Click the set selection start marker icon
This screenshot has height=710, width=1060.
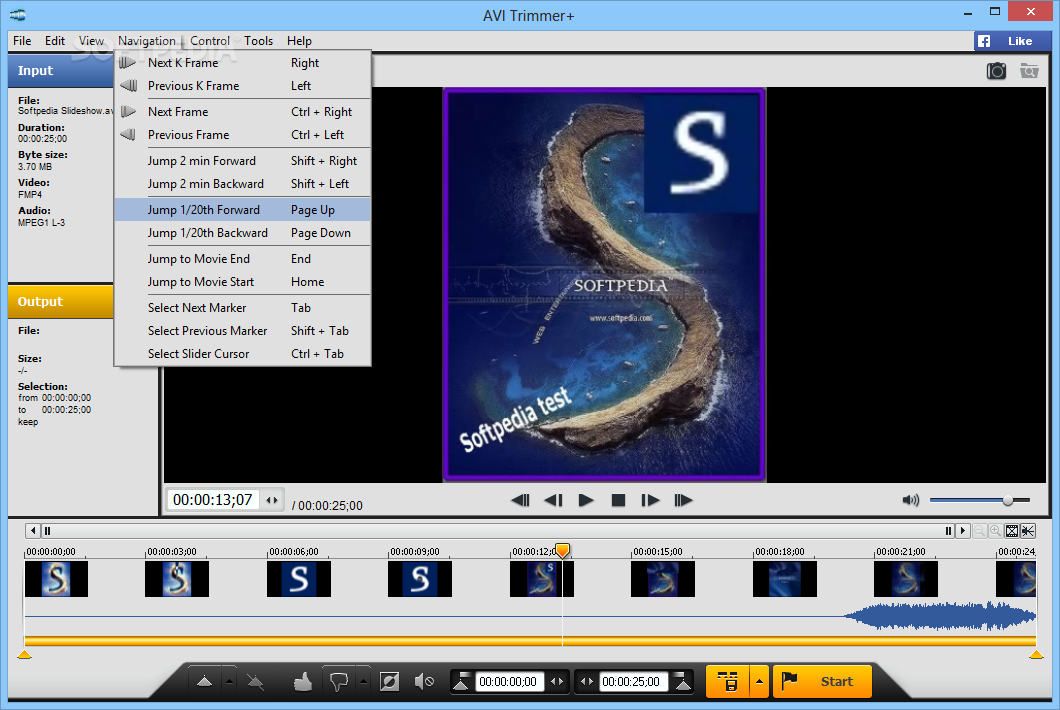click(462, 682)
